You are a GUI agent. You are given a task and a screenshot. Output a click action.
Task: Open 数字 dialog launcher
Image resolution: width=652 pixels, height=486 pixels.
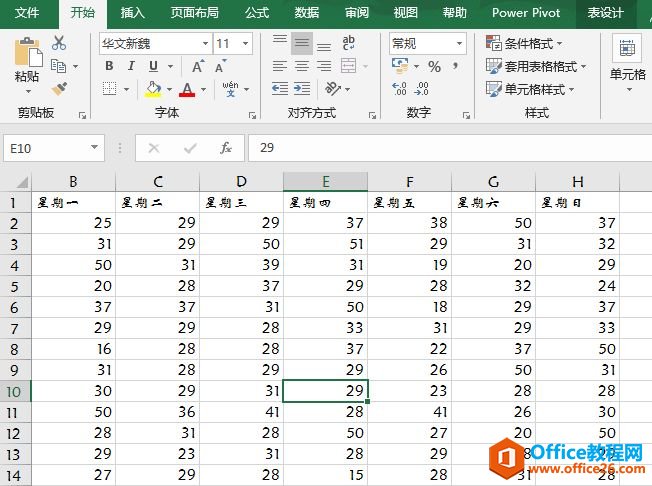pos(467,115)
